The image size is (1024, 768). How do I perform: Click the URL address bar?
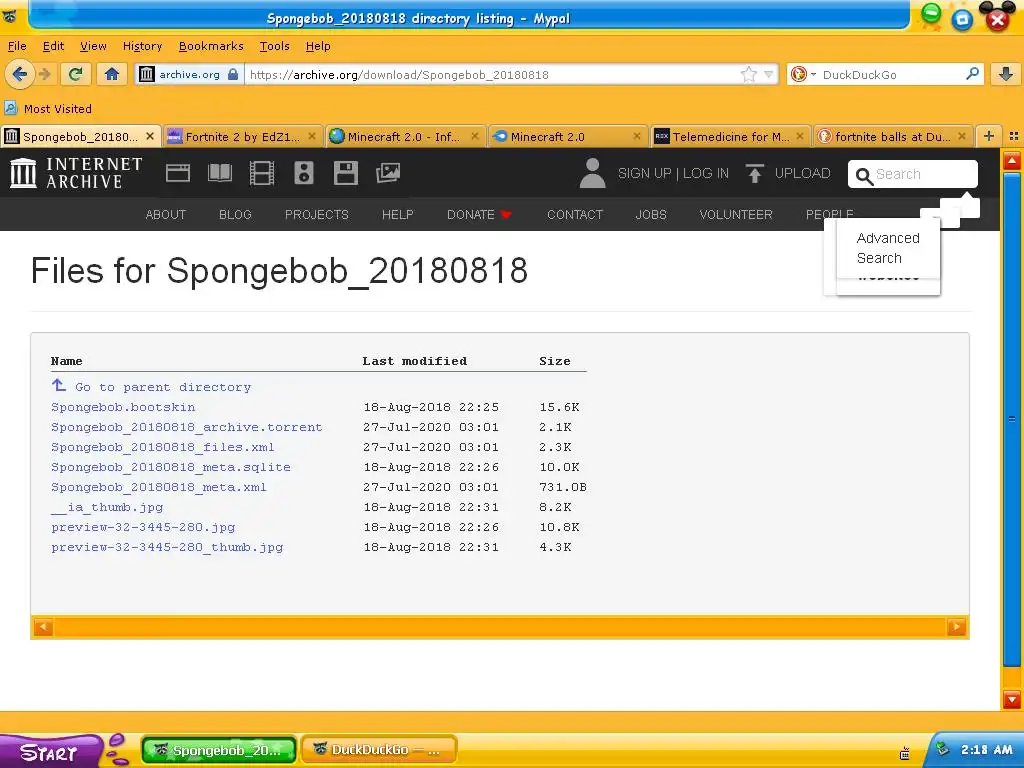pyautogui.click(x=493, y=74)
